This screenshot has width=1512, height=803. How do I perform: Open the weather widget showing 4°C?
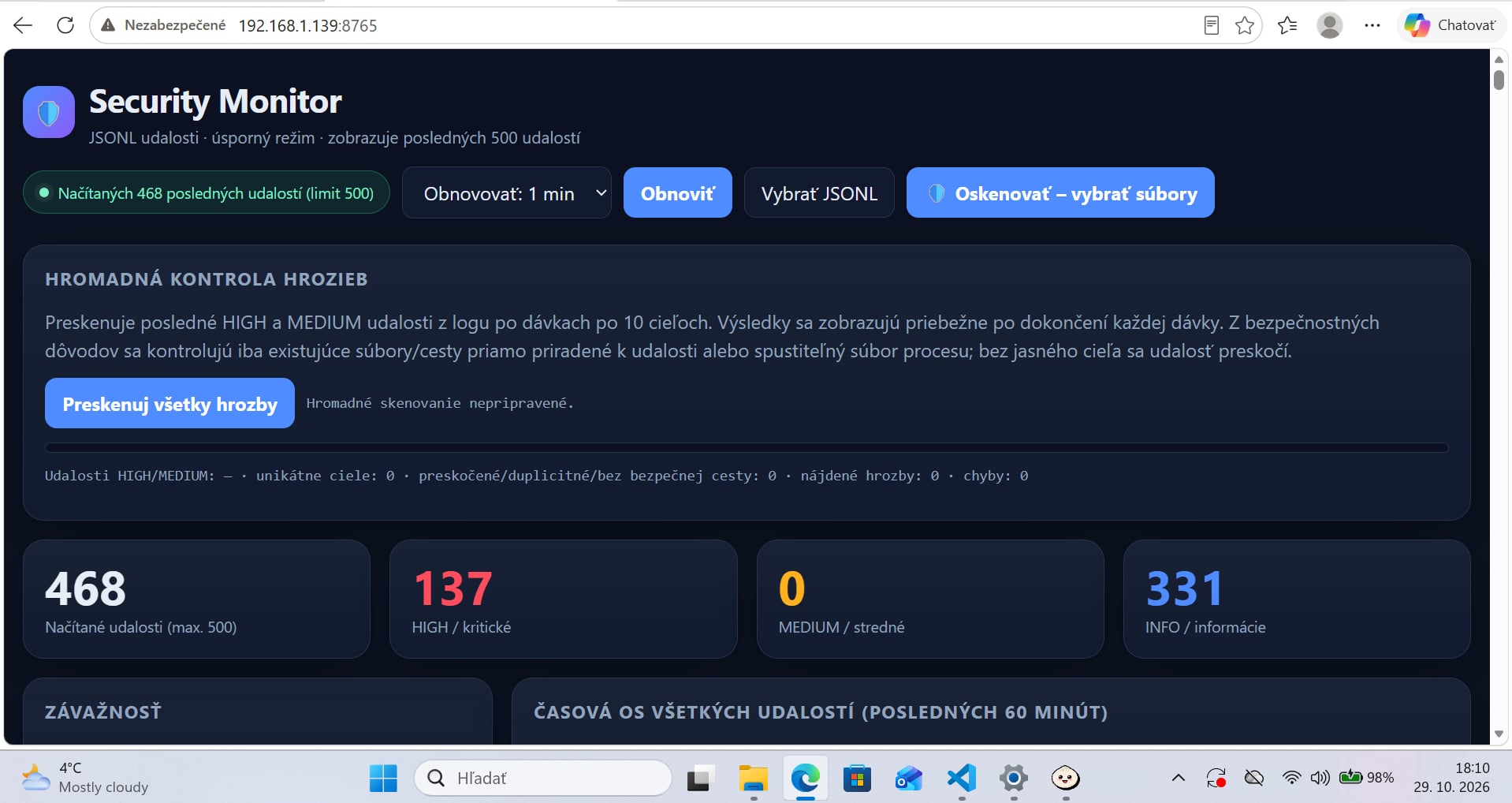[84, 778]
